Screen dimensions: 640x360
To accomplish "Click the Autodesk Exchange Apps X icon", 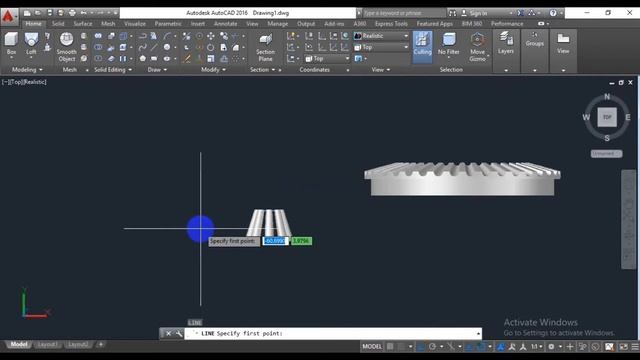I will (521, 13).
